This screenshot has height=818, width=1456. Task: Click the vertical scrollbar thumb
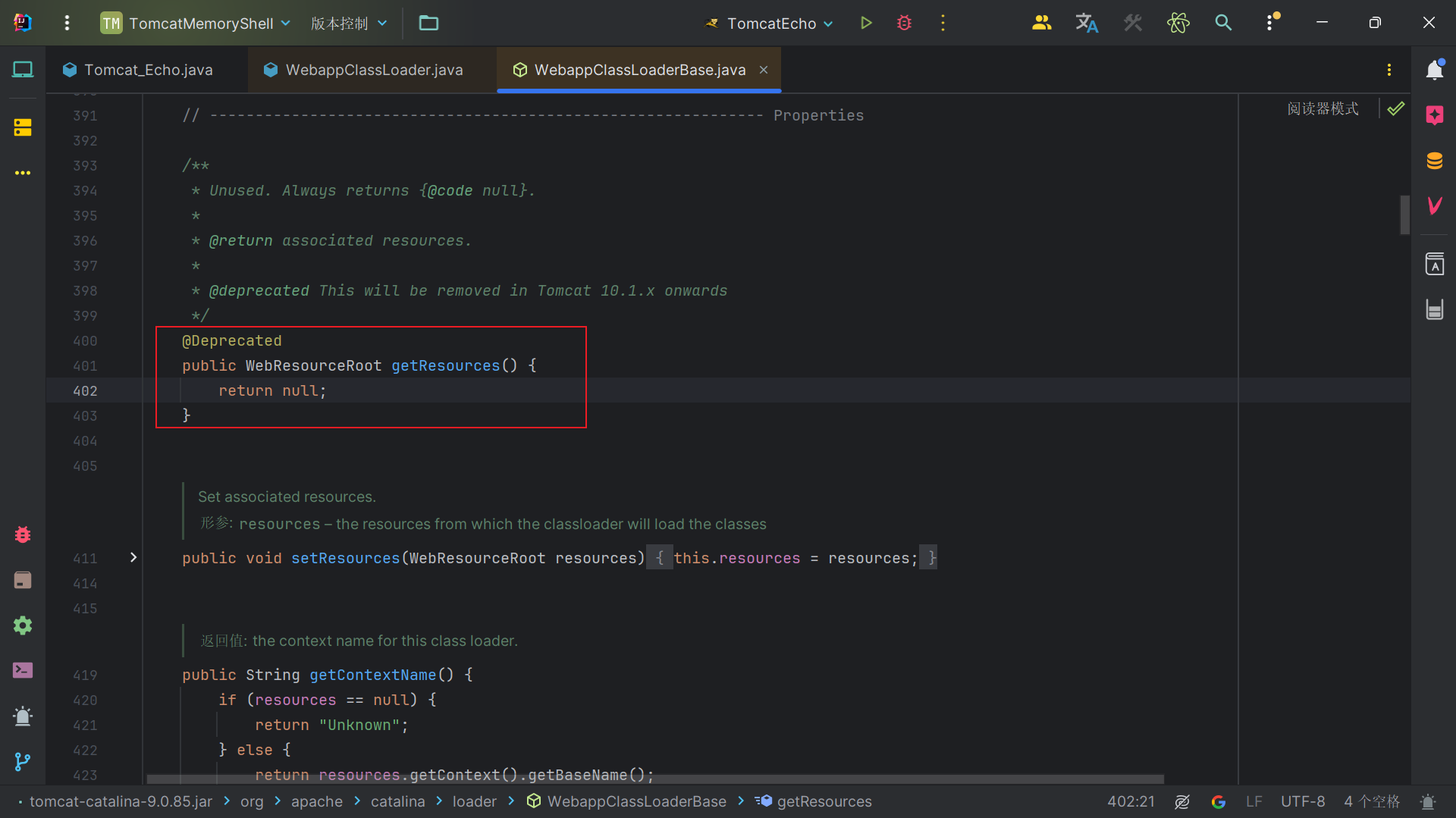tap(1404, 215)
